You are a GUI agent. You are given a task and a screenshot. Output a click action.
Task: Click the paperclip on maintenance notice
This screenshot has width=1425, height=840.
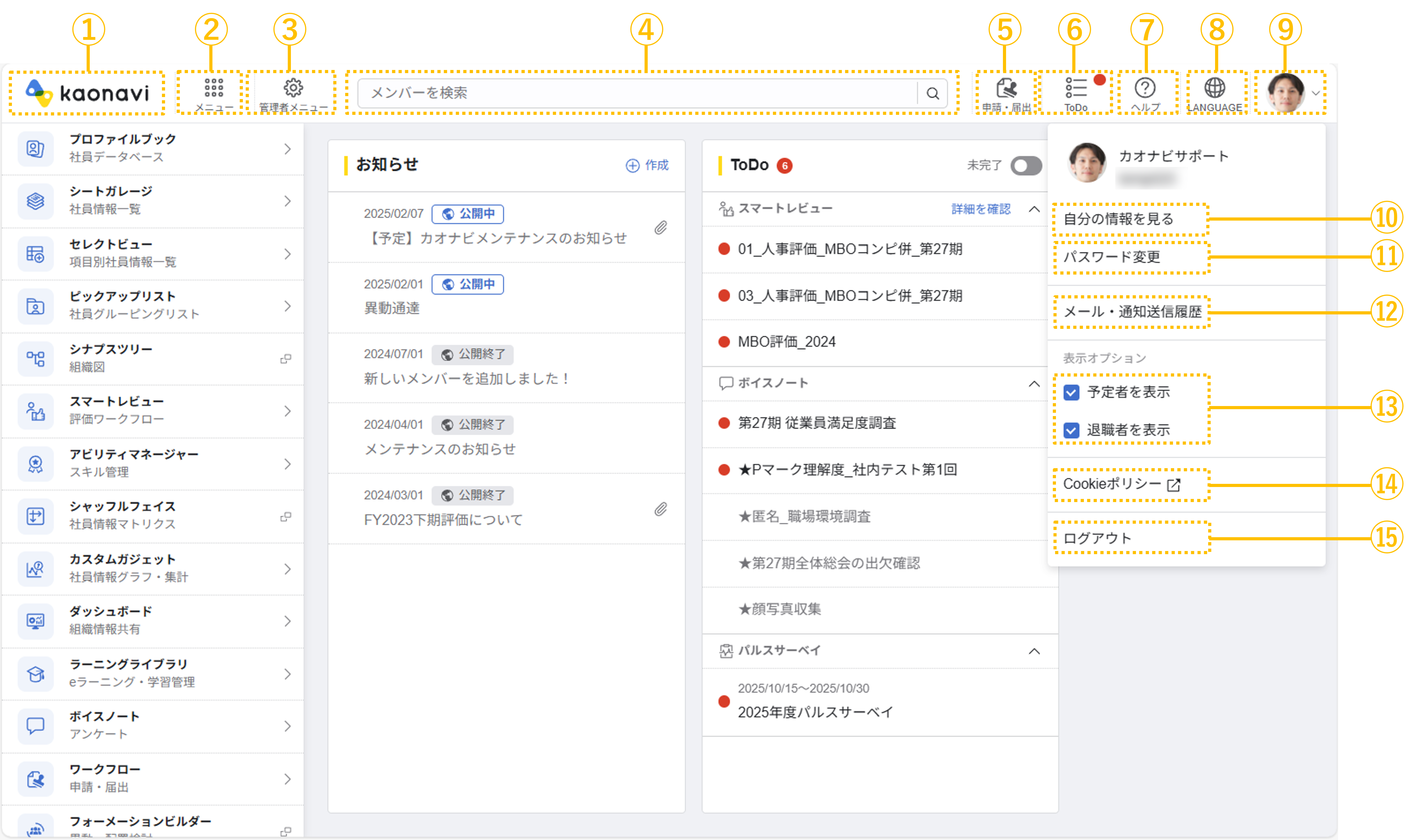[661, 227]
